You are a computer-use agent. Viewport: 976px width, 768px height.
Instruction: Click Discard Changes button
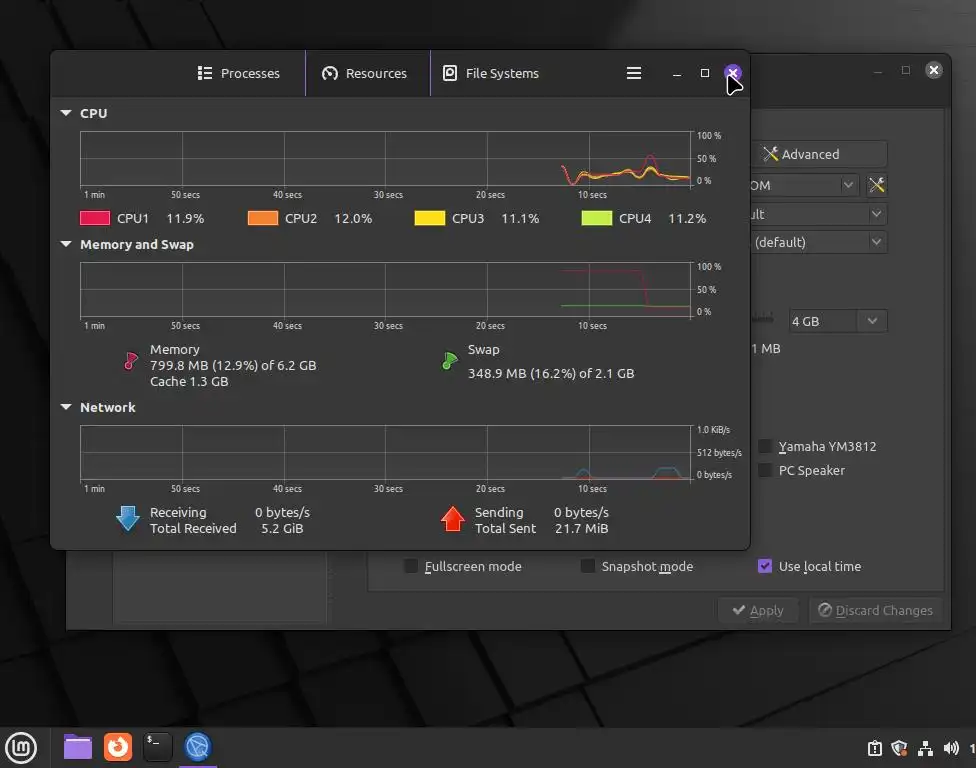coord(875,610)
